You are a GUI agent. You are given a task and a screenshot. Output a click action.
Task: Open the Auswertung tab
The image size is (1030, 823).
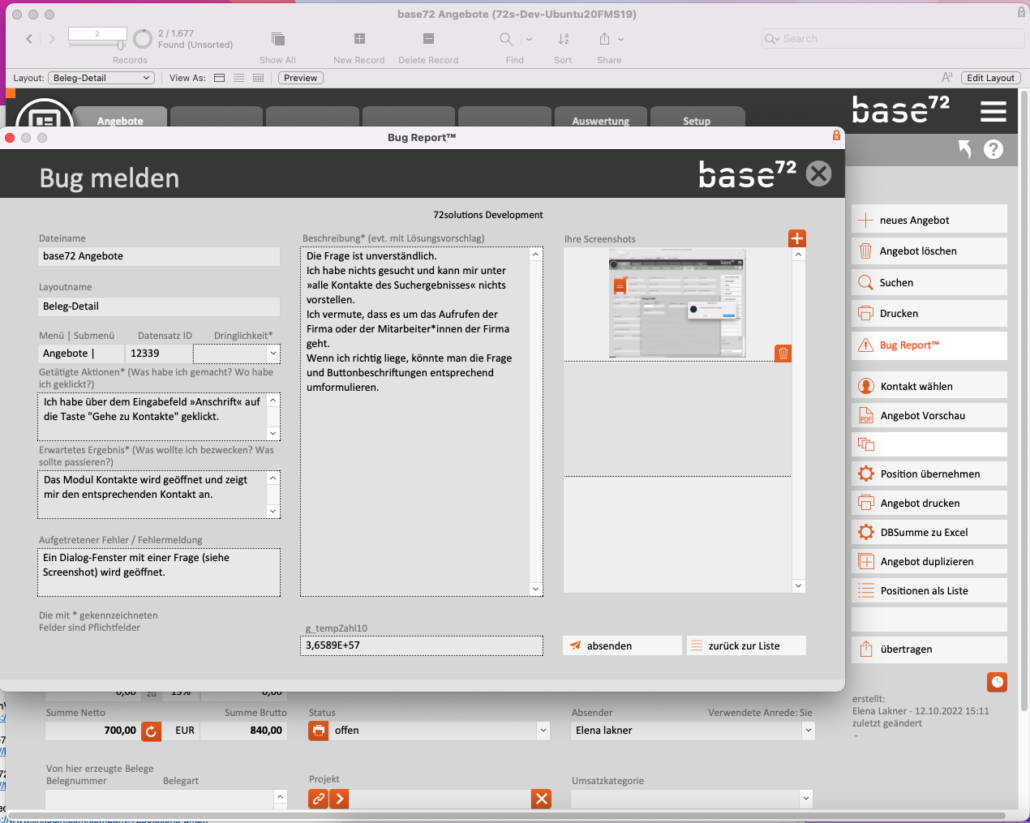601,121
